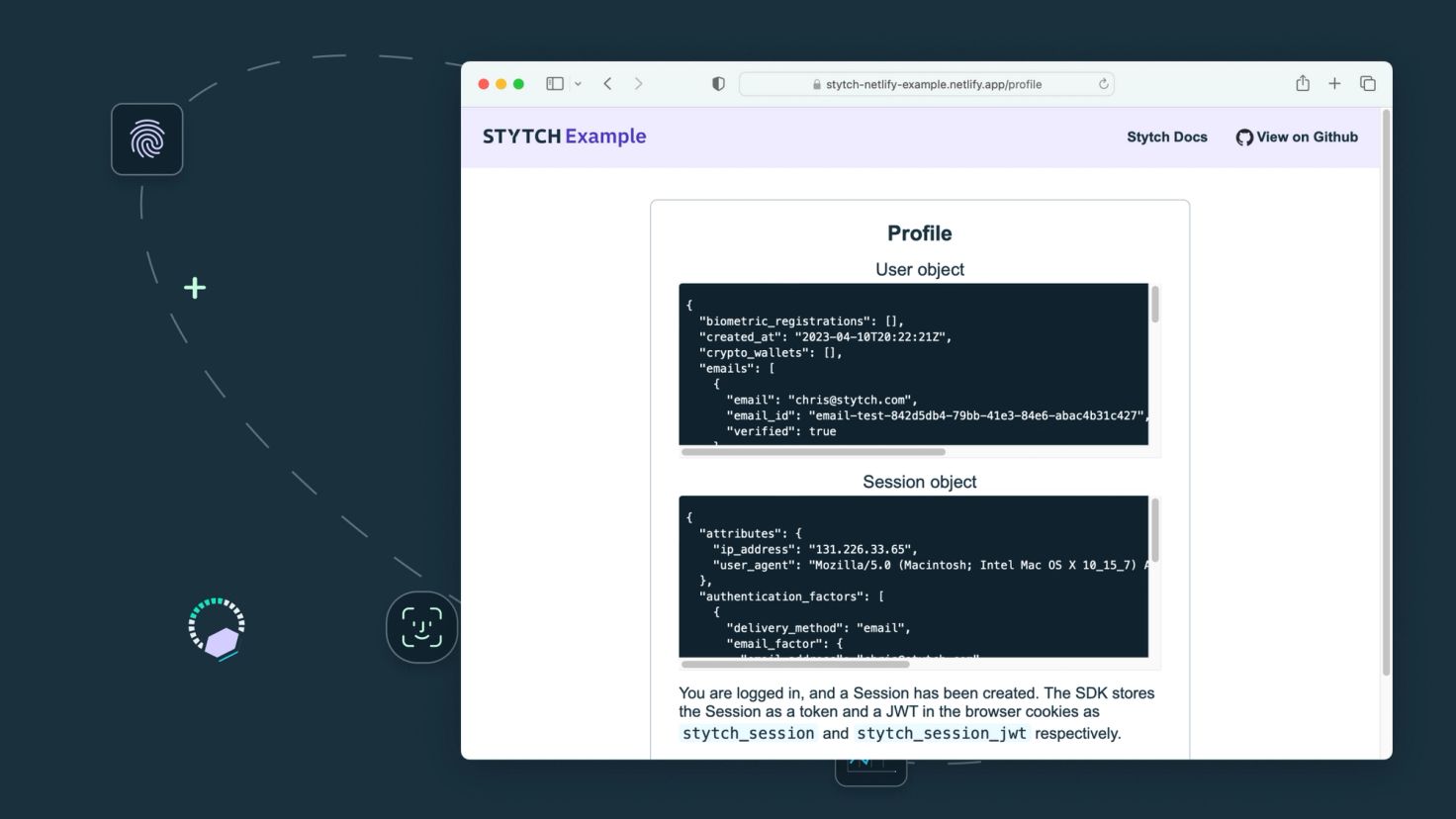
Task: Click the "emails": [ line in User object
Action: pos(737,369)
